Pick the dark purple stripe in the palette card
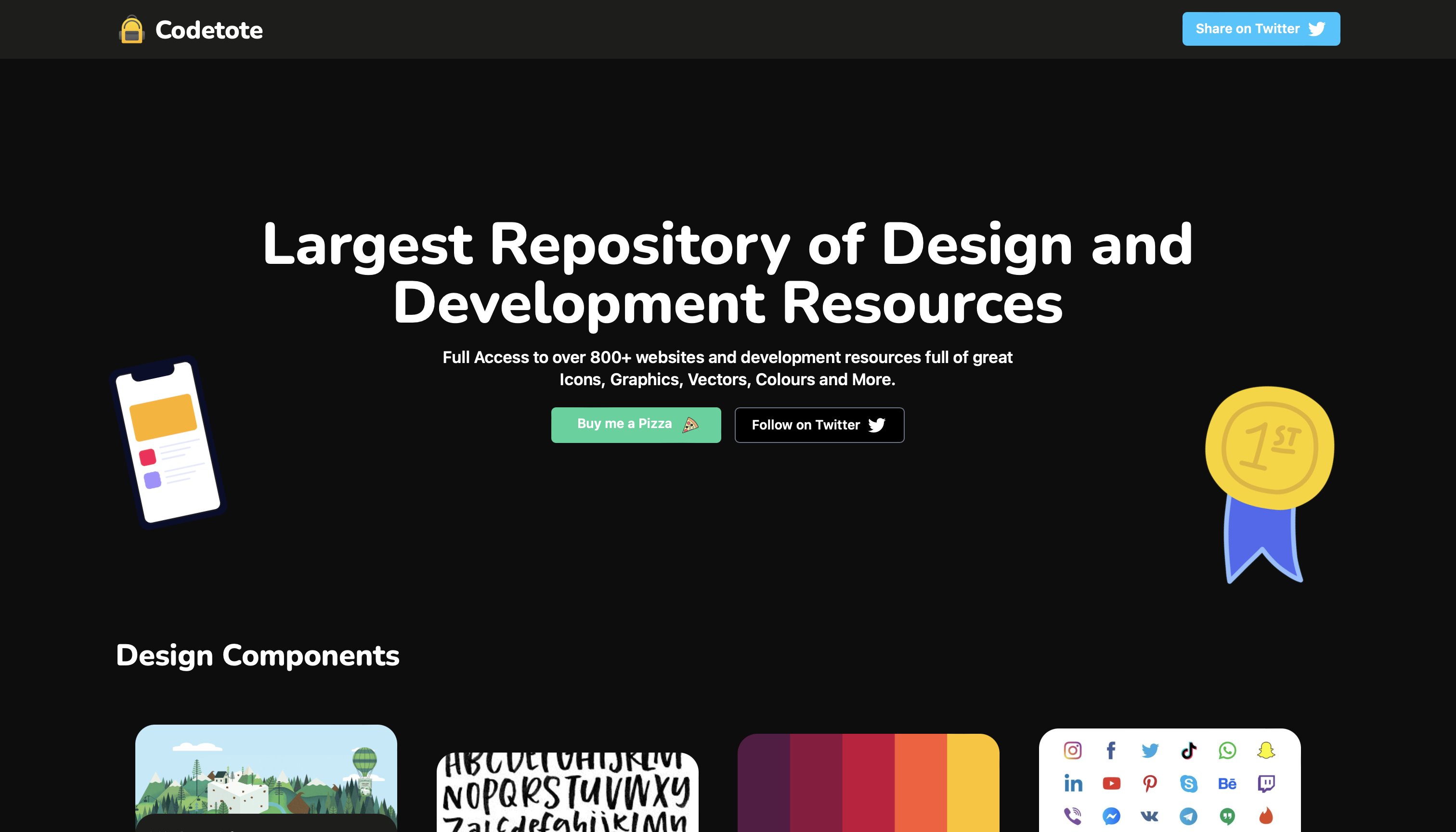This screenshot has width=1456, height=832. point(764,783)
